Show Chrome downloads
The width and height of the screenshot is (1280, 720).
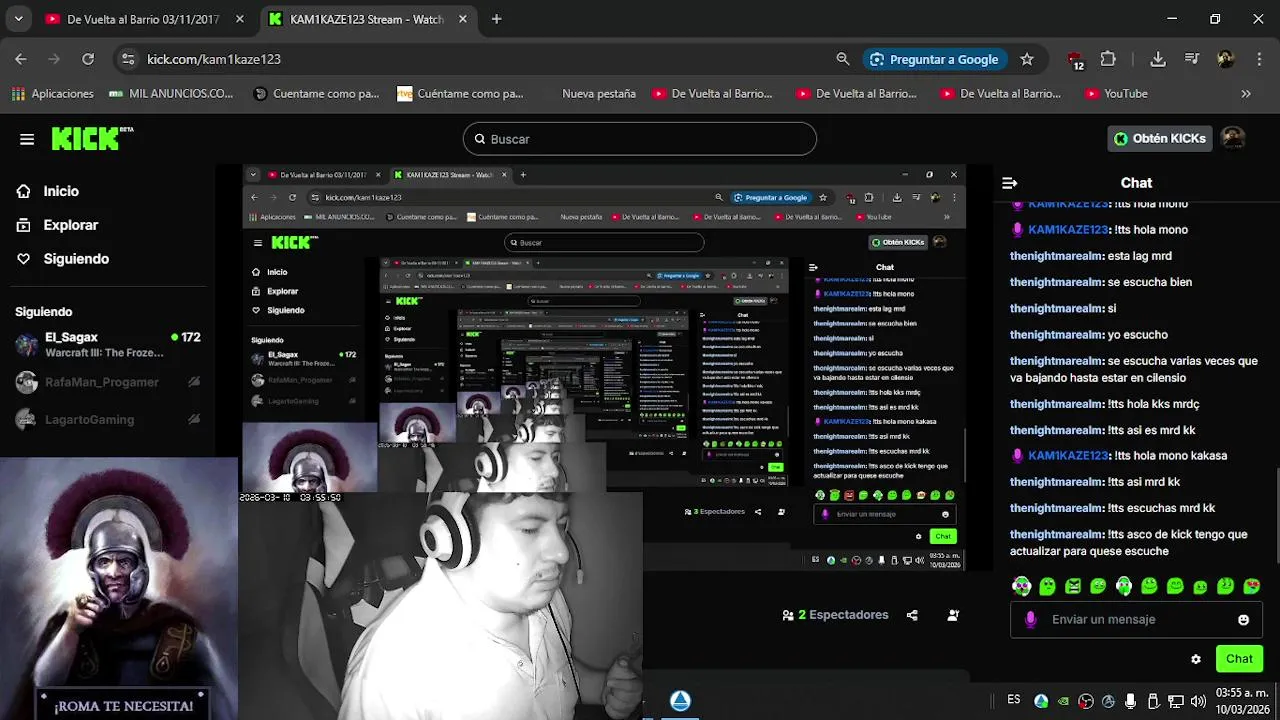pos(1158,59)
